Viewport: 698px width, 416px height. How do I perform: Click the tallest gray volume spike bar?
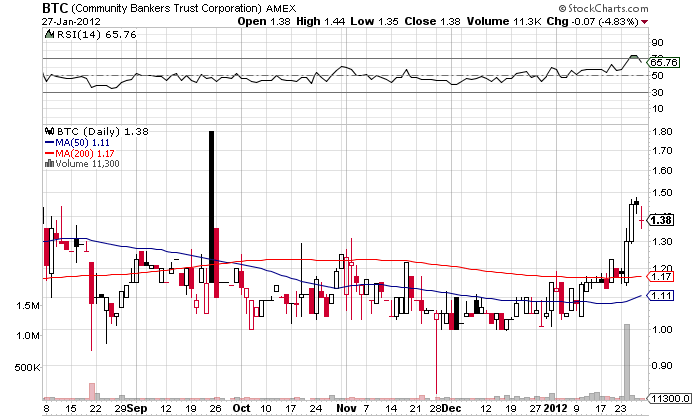pos(627,360)
